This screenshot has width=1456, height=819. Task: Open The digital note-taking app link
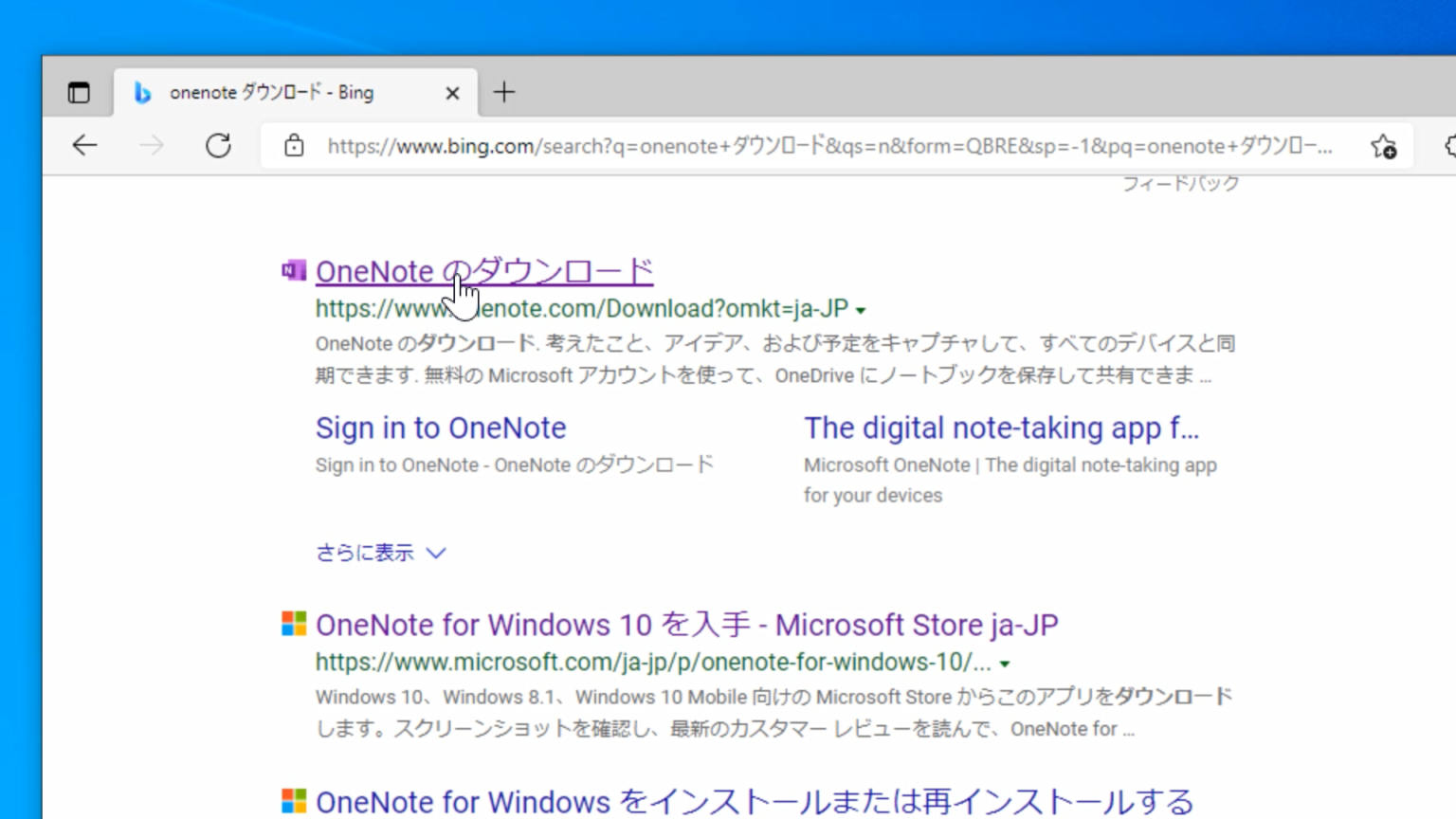pos(1001,428)
